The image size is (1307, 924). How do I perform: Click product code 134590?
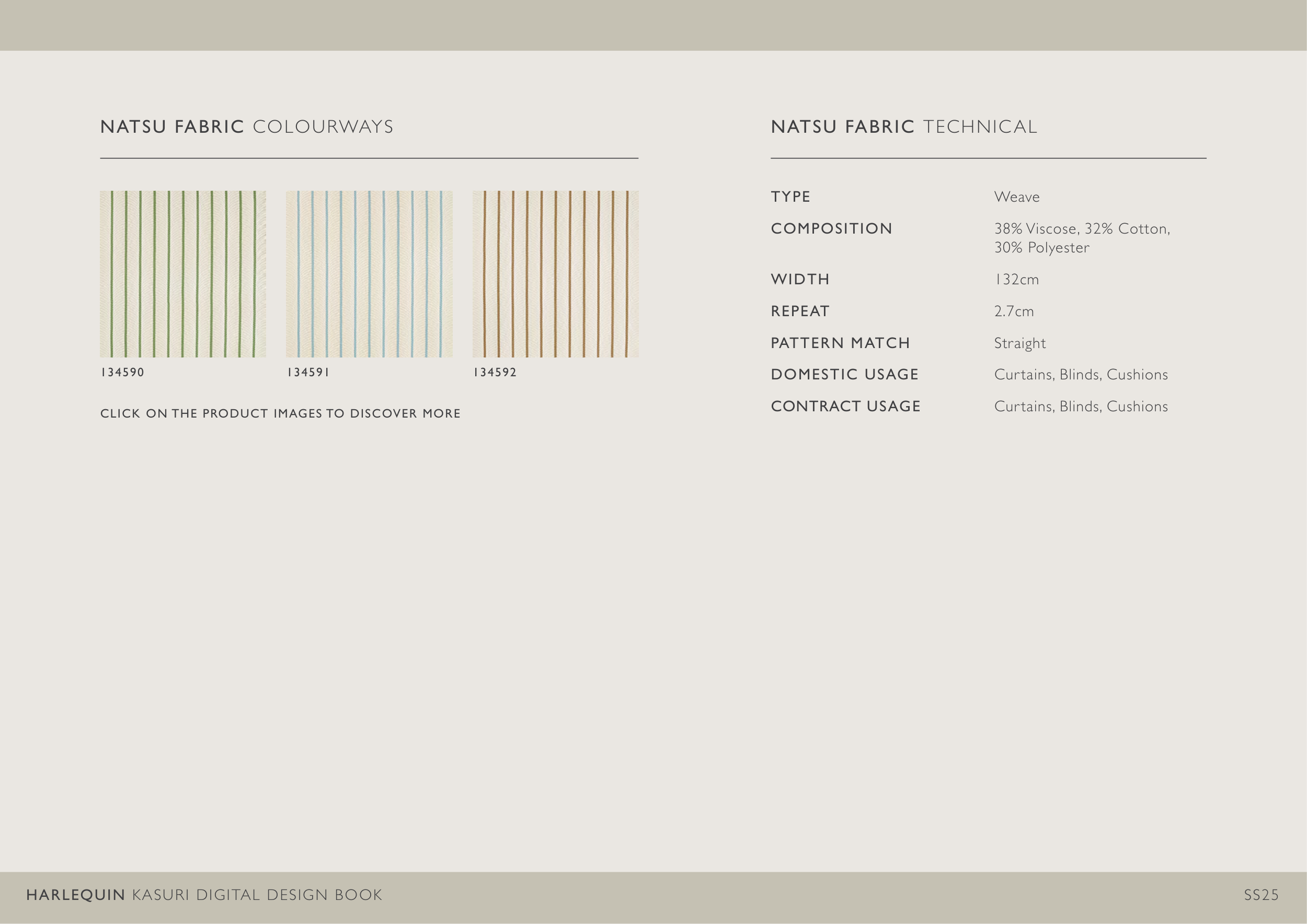[122, 372]
